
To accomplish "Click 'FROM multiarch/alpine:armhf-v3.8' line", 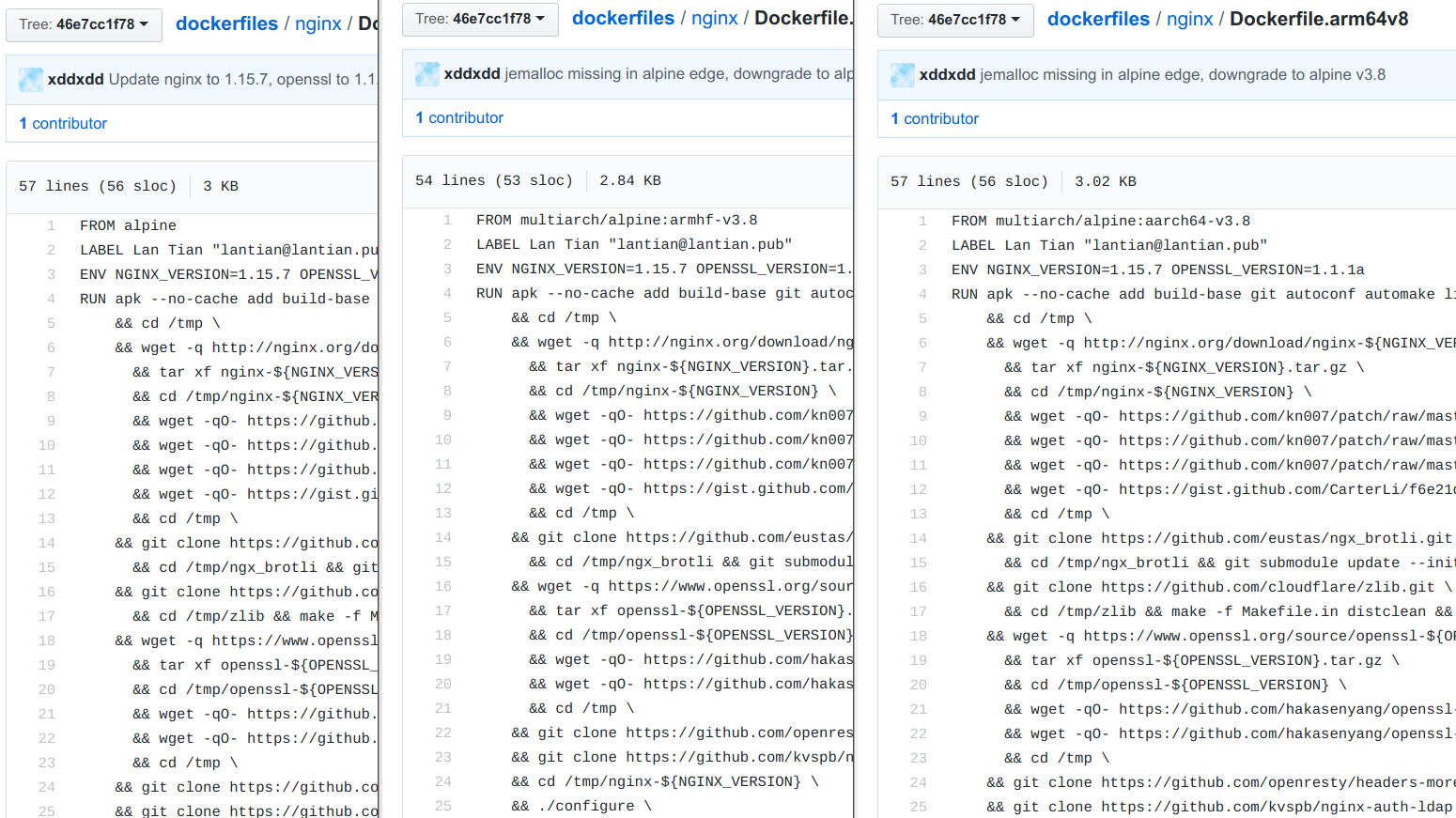I will point(616,221).
